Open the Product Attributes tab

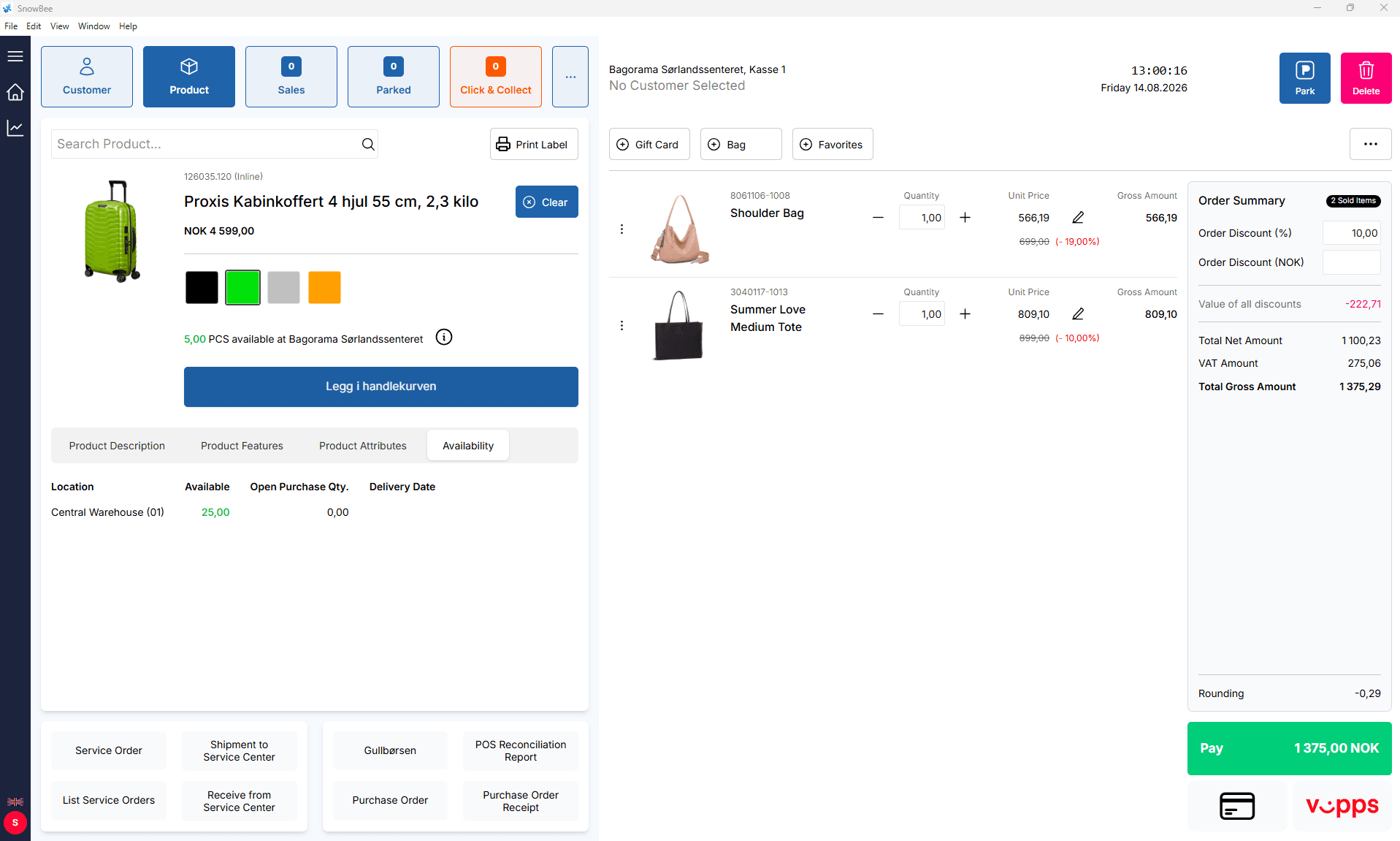(363, 446)
